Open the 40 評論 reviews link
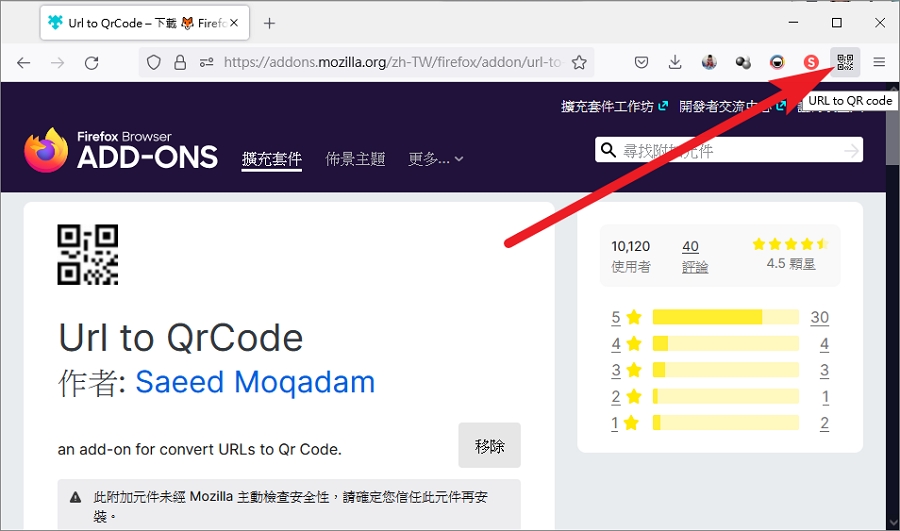This screenshot has height=531, width=900. coord(695,256)
